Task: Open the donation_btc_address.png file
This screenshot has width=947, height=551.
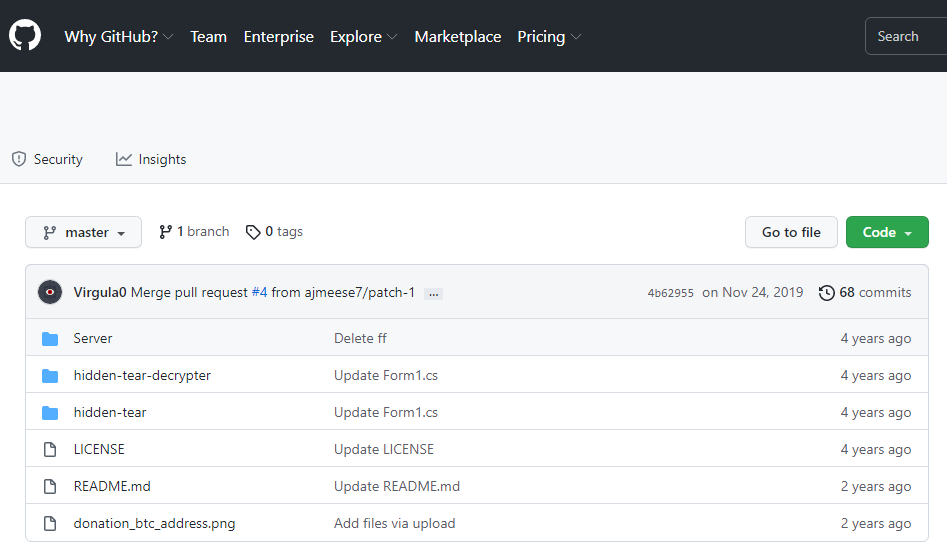Action: point(154,523)
